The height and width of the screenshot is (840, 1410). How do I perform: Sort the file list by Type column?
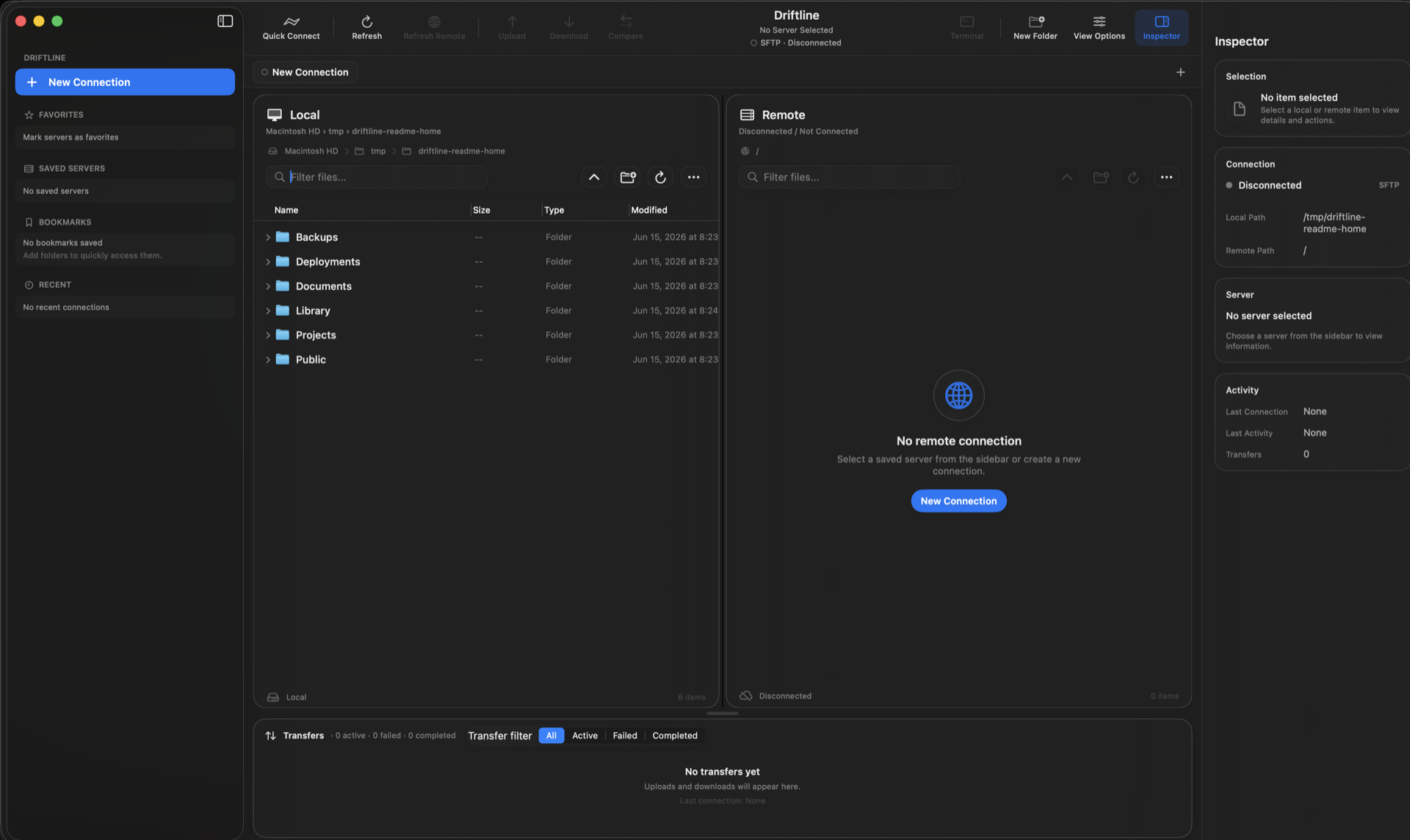[554, 210]
